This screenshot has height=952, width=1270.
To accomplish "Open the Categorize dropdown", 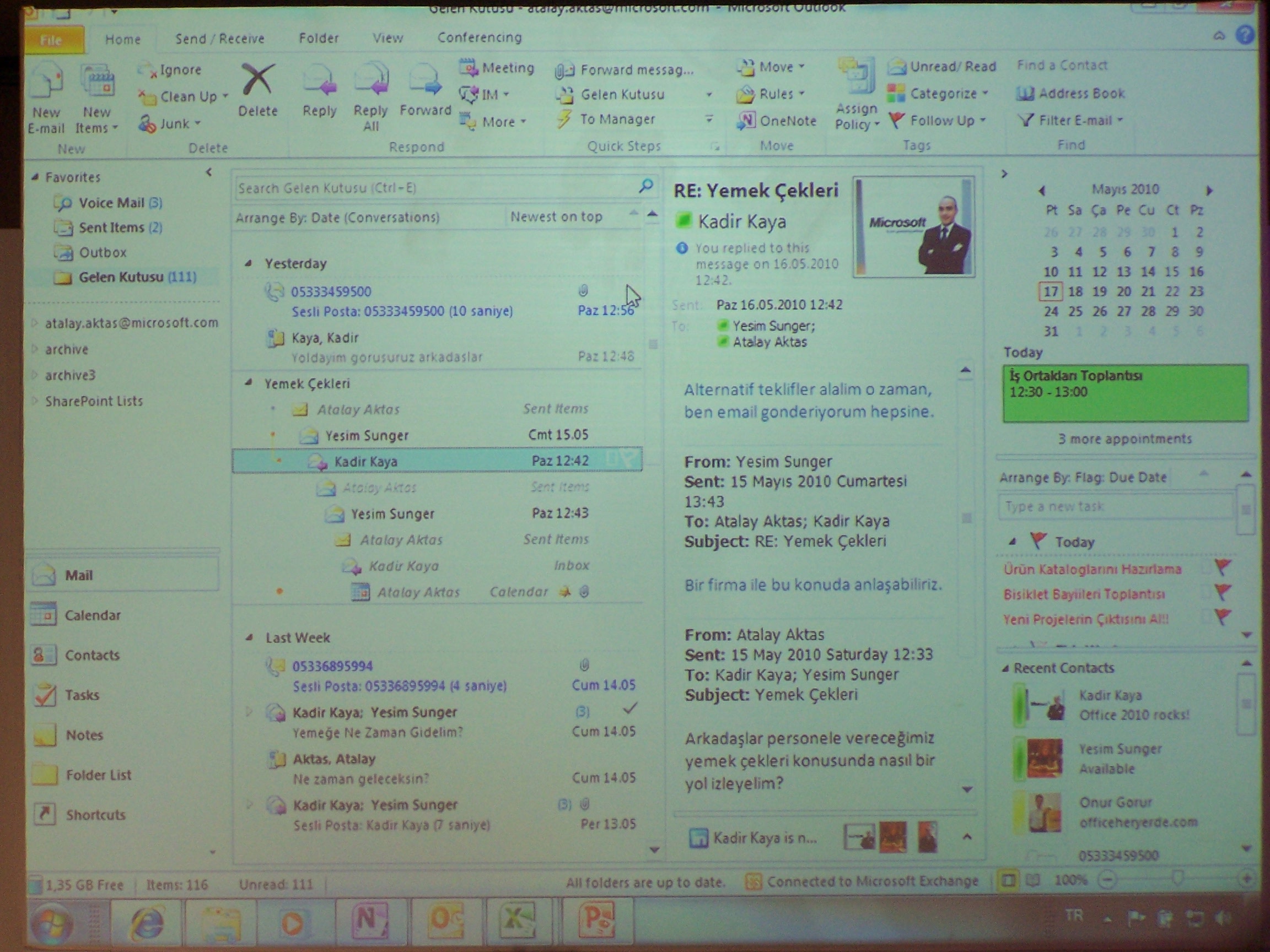I will [985, 93].
